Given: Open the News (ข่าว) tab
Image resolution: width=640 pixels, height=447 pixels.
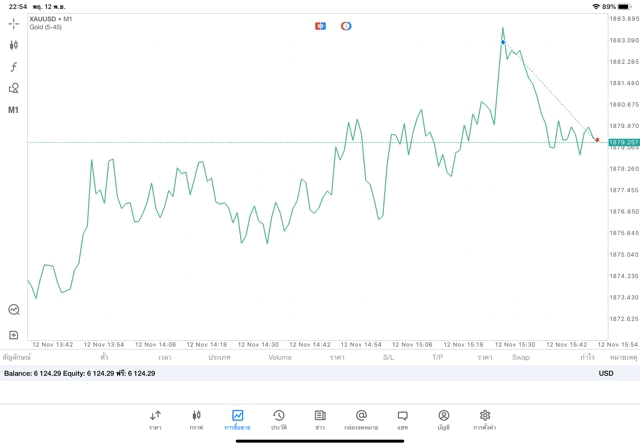Looking at the screenshot, I should [319, 419].
